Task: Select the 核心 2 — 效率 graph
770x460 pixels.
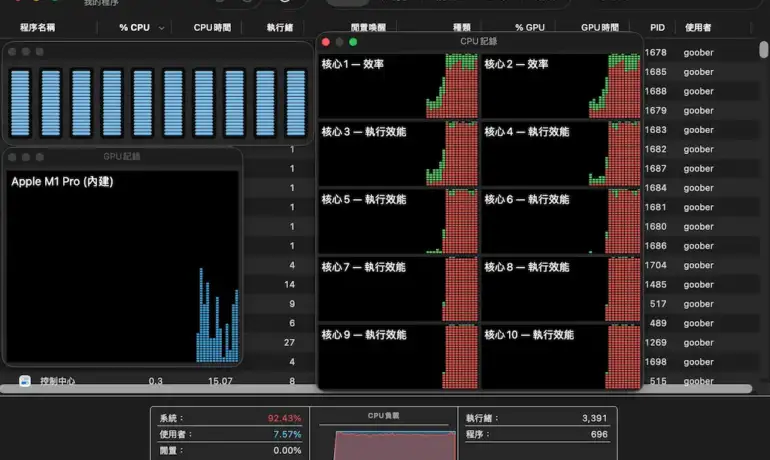Action: [x=561, y=86]
